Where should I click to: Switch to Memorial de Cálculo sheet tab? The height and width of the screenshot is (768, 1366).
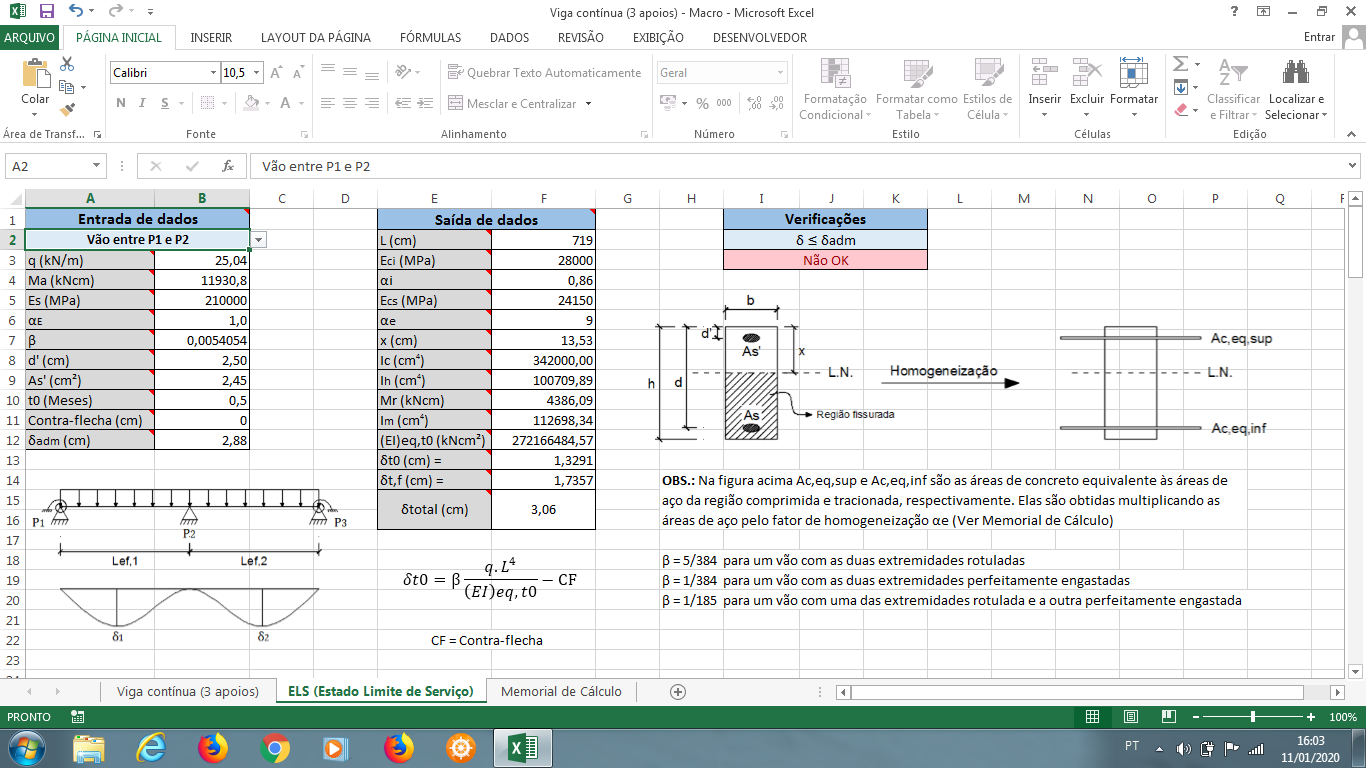point(561,691)
